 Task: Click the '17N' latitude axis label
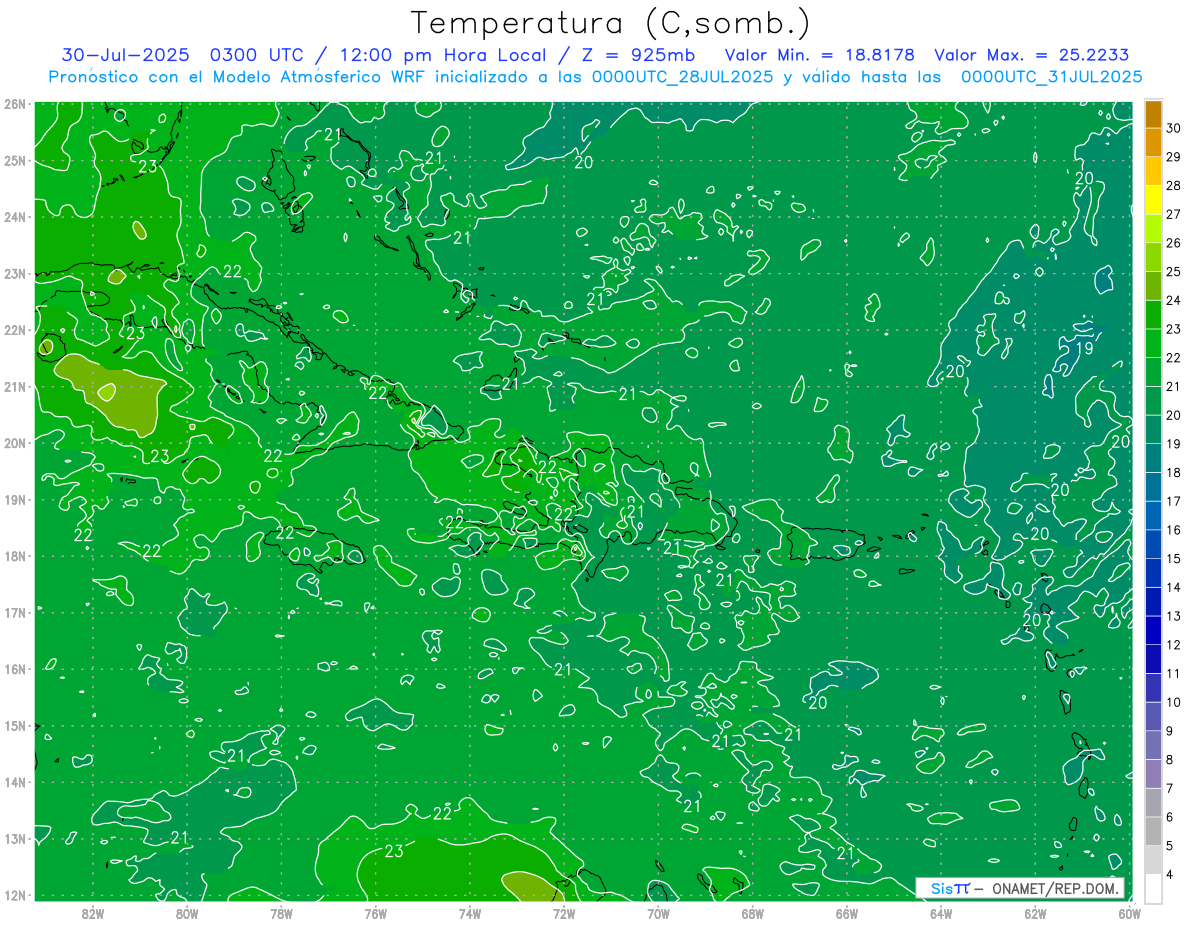[x=15, y=613]
